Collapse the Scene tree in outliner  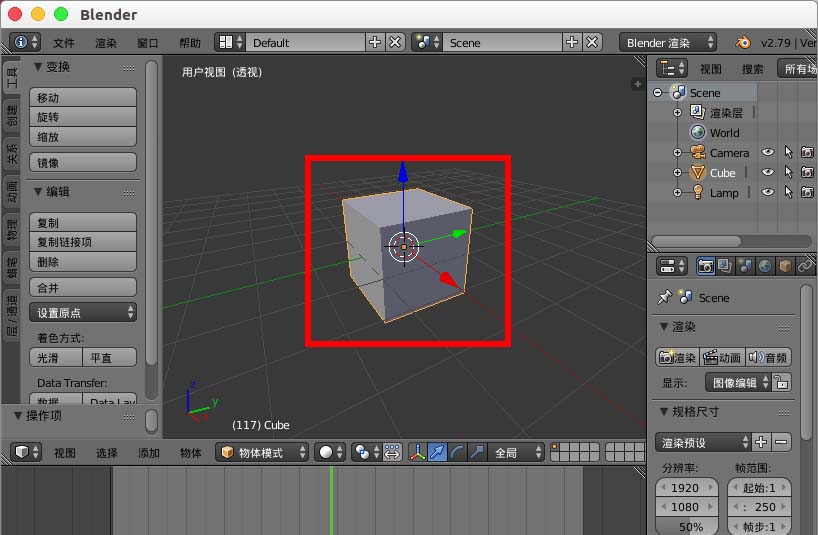coord(658,93)
